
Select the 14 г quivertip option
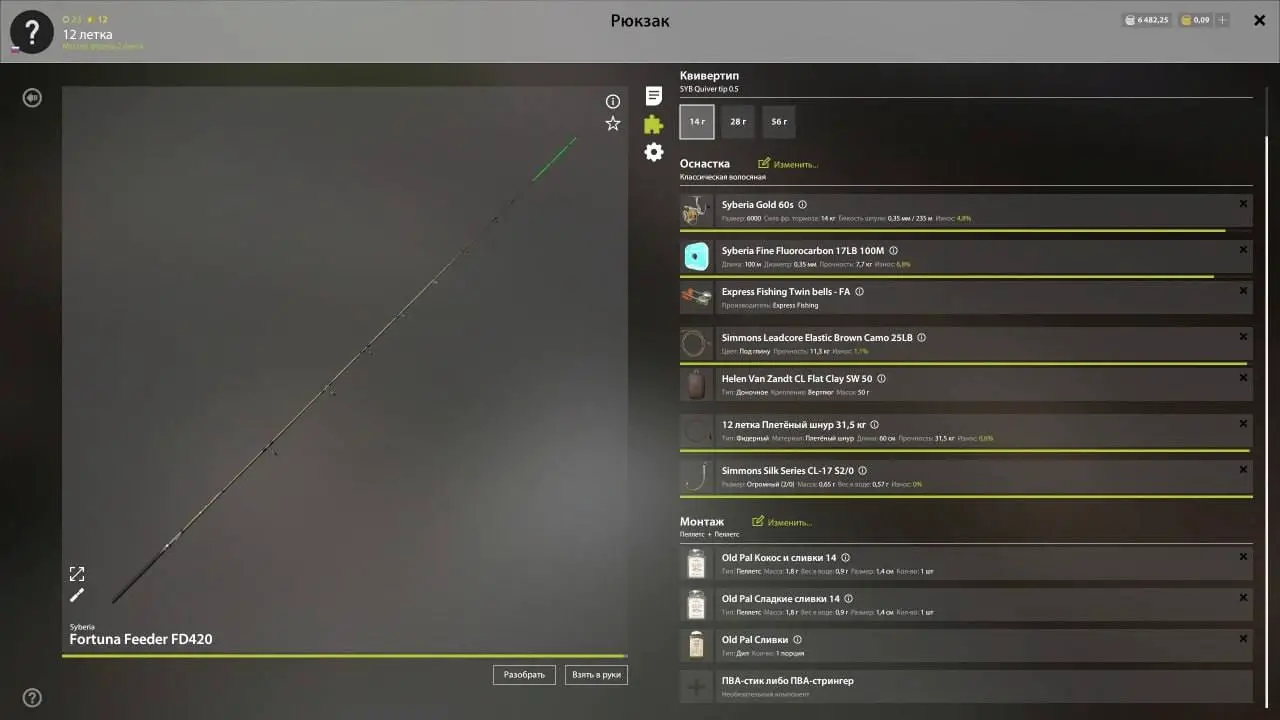coord(697,122)
